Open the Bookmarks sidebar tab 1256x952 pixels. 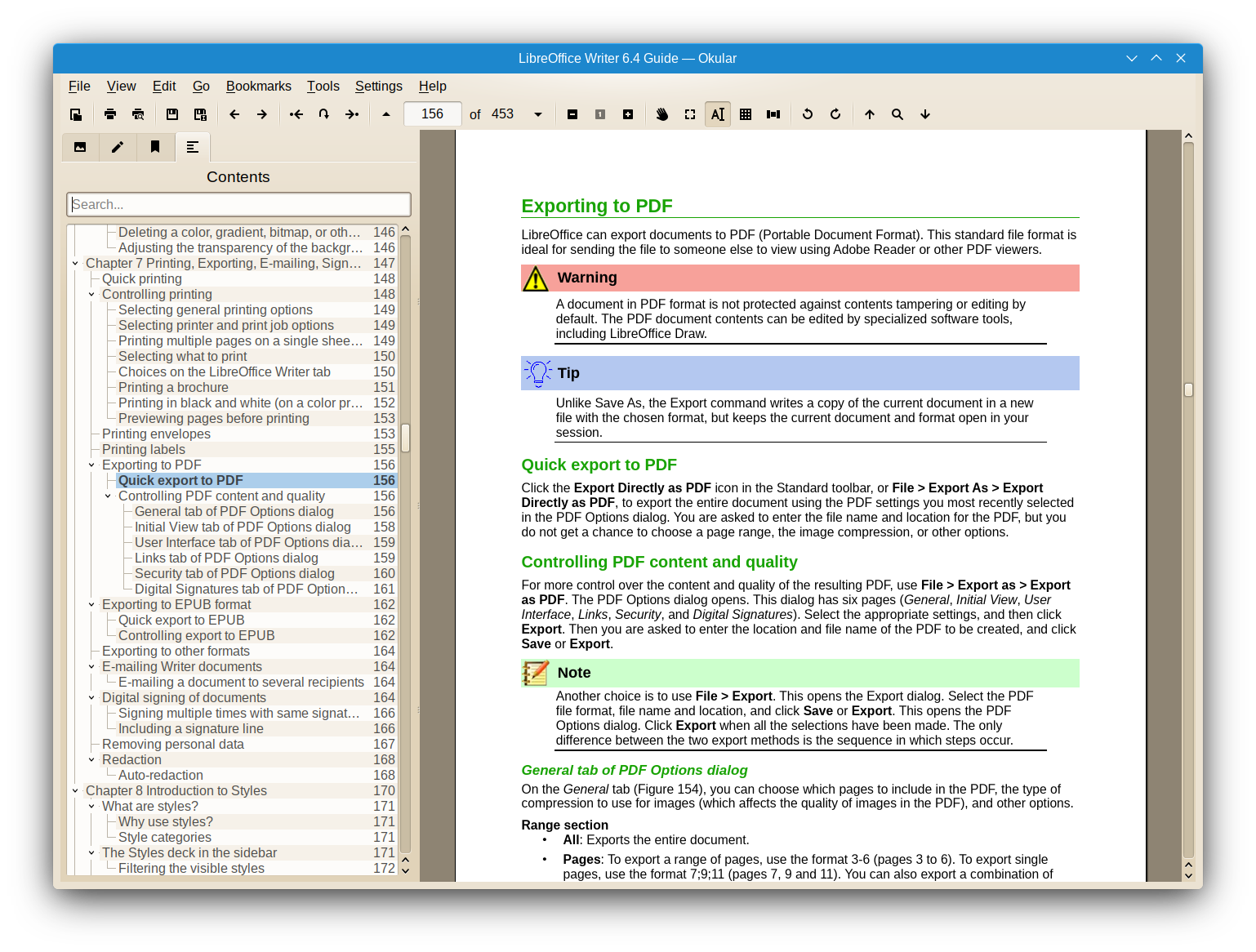tap(155, 147)
